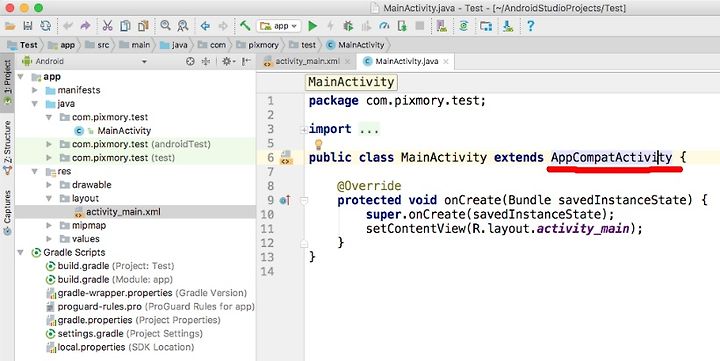Select pixmory in the breadcrumb bar

[x=258, y=45]
